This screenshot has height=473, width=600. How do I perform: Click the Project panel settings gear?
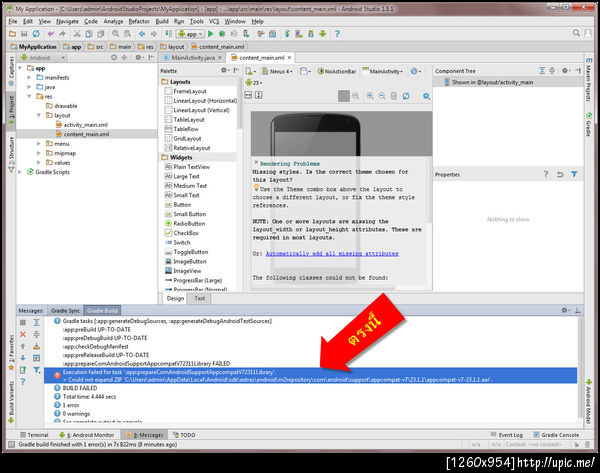point(138,57)
